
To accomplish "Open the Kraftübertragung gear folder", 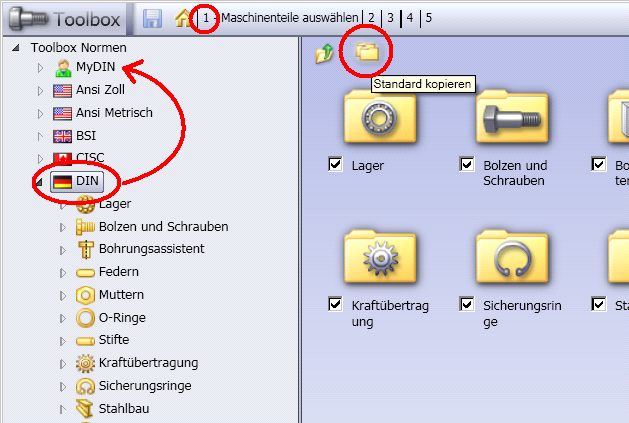I will click(x=380, y=257).
